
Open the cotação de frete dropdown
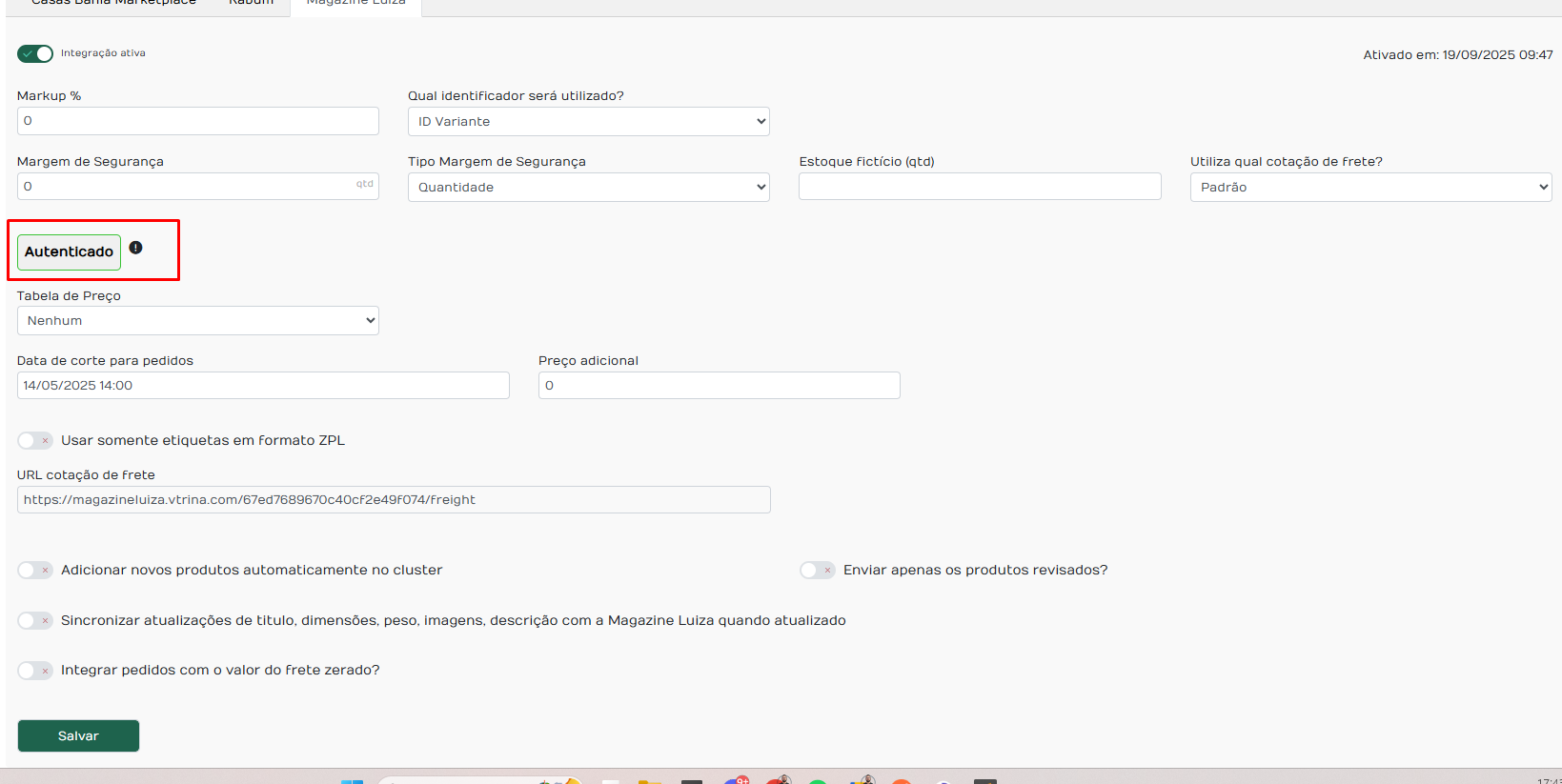point(1370,187)
